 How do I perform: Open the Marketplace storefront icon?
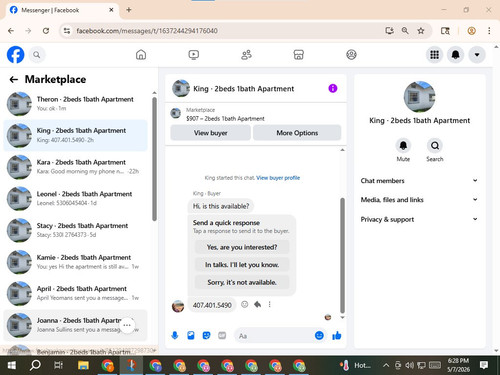299,55
